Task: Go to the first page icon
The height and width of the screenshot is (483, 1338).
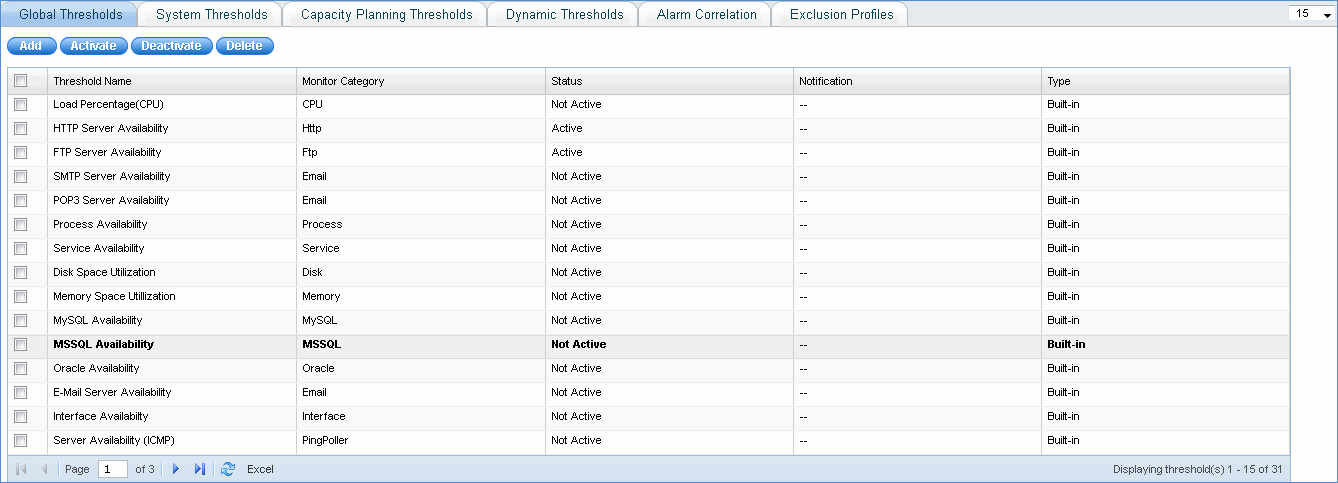Action: pyautogui.click(x=21, y=469)
